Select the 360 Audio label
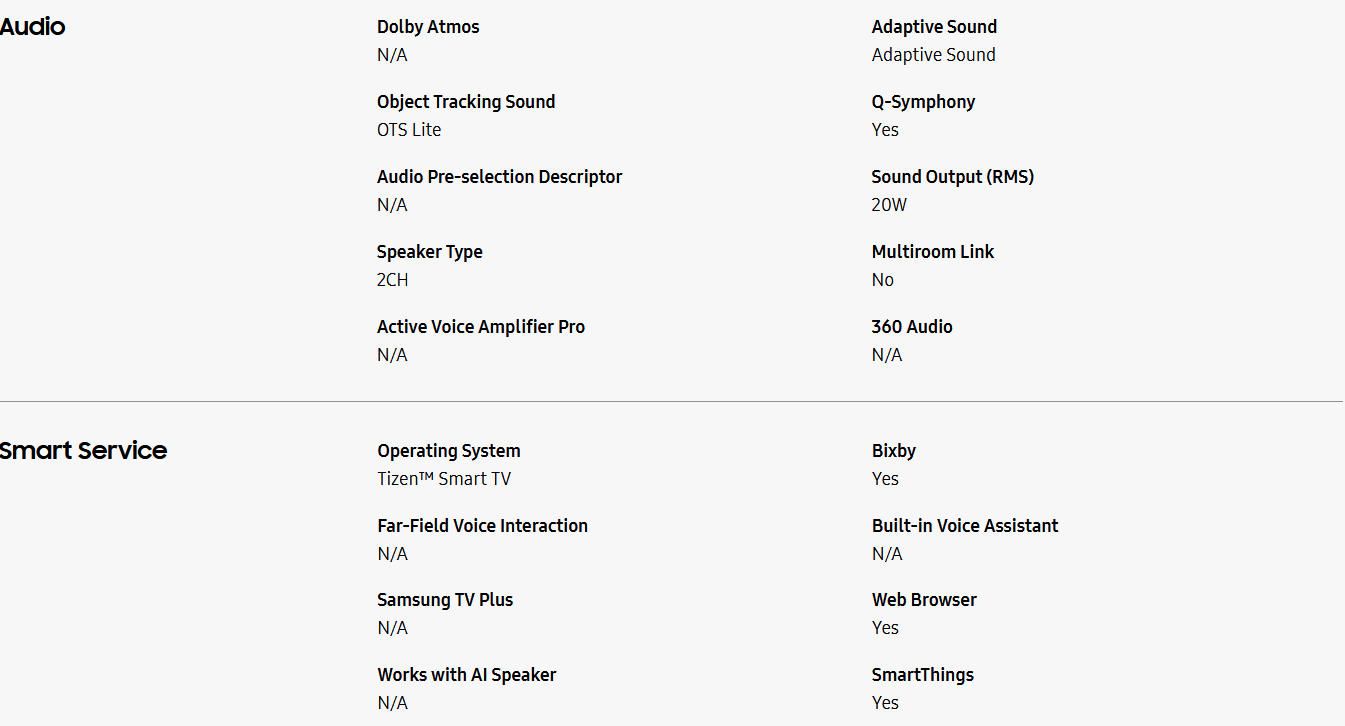Viewport: 1345px width, 726px height. pyautogui.click(x=912, y=327)
